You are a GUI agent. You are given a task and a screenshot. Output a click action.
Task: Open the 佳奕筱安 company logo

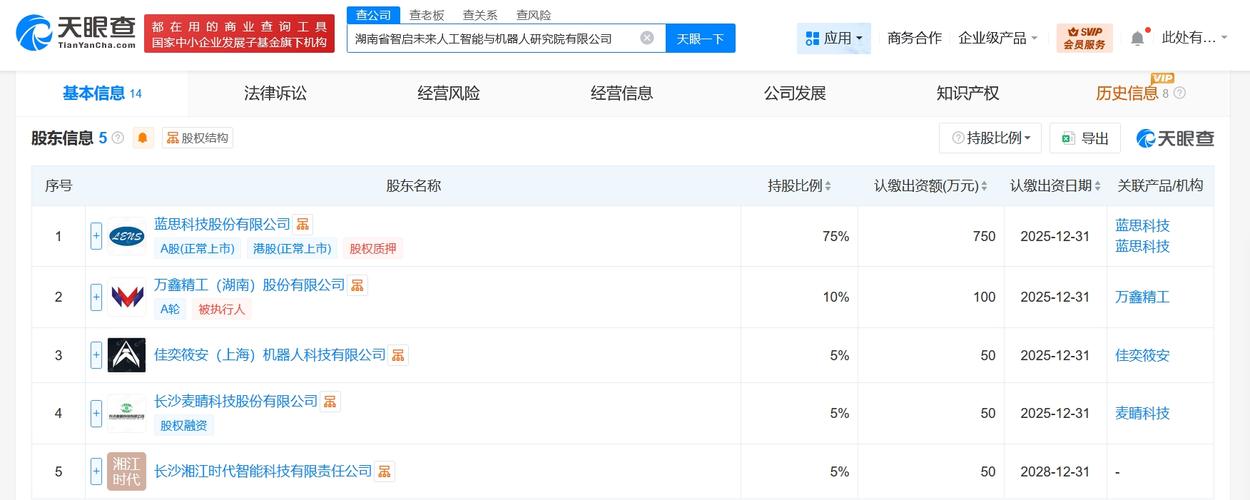(127, 355)
